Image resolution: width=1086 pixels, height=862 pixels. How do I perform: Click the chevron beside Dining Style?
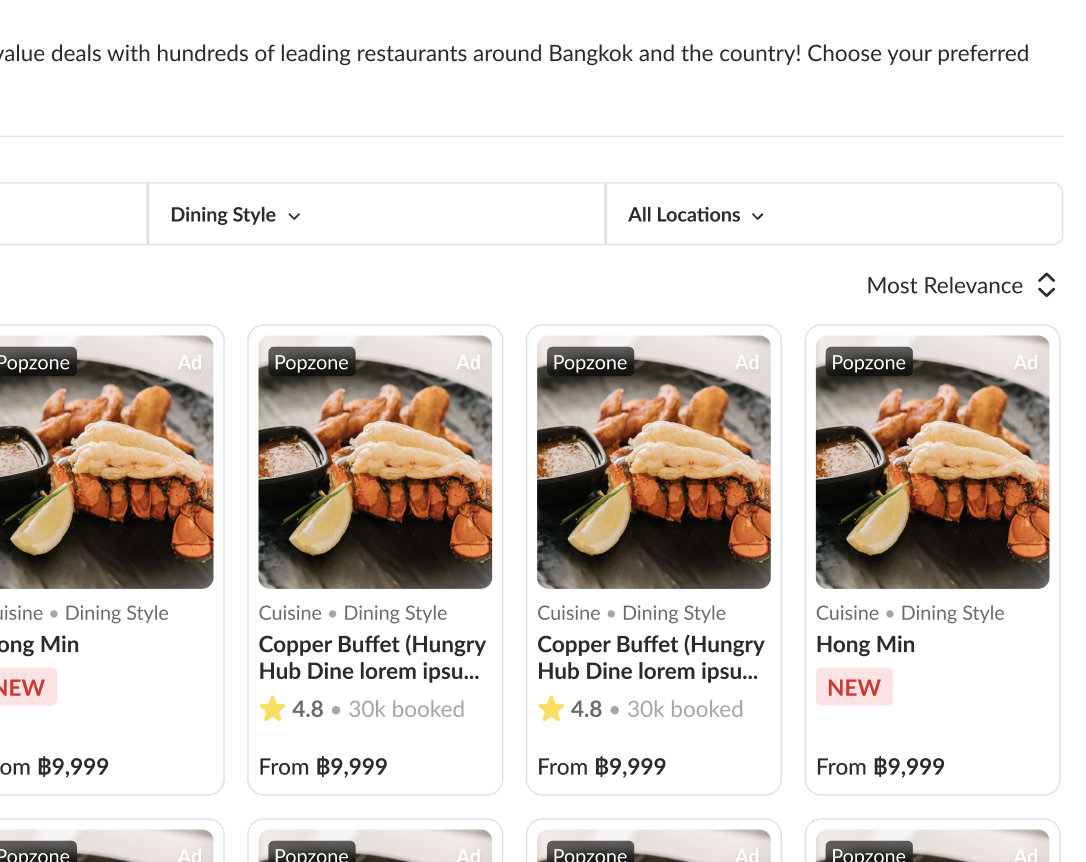click(294, 216)
